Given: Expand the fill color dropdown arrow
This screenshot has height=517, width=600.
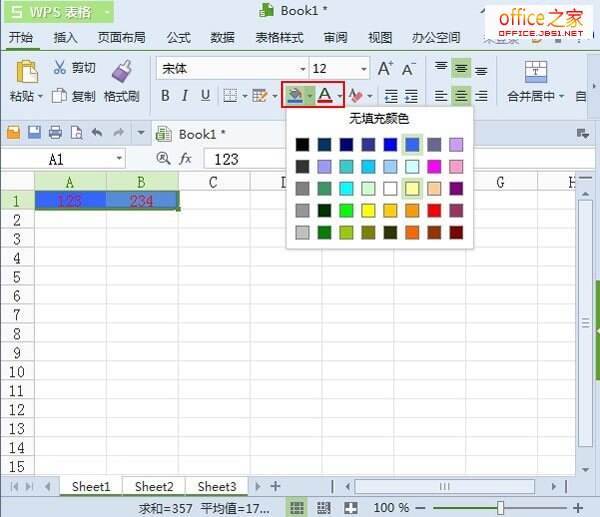Looking at the screenshot, I should [x=310, y=96].
